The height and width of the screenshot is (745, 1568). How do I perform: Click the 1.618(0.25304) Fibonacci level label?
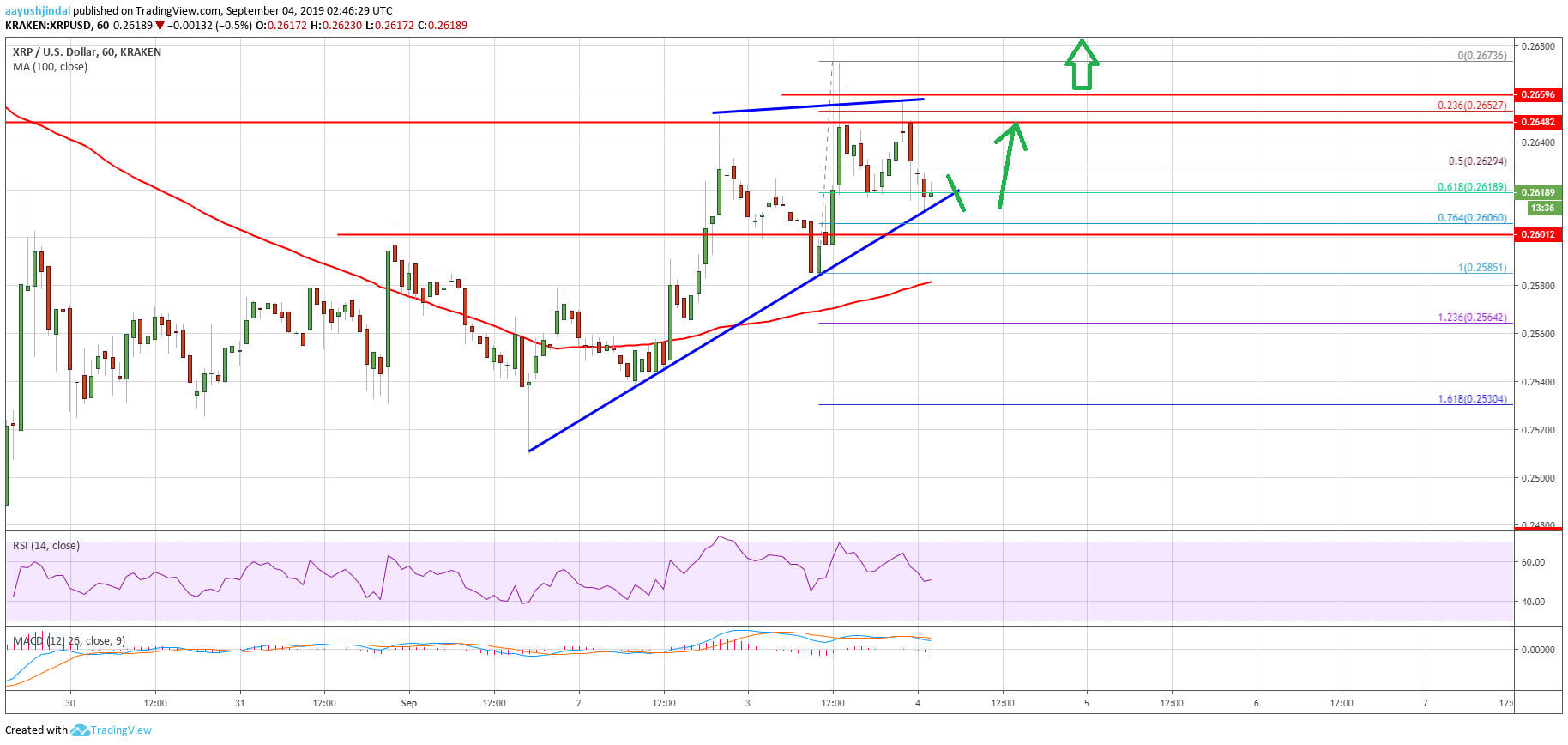tap(1471, 399)
